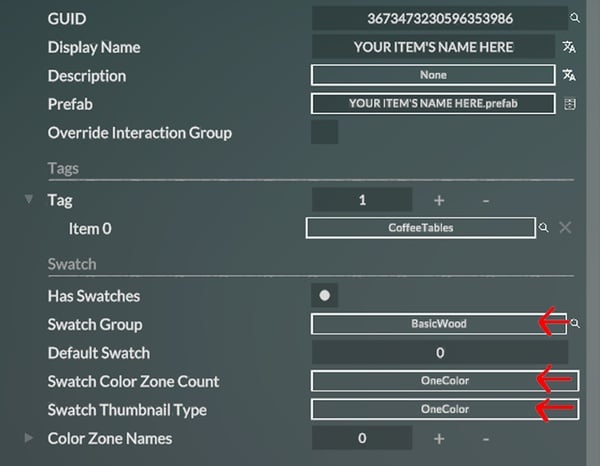Edit the Default Swatch value field
The width and height of the screenshot is (600, 466).
click(440, 352)
